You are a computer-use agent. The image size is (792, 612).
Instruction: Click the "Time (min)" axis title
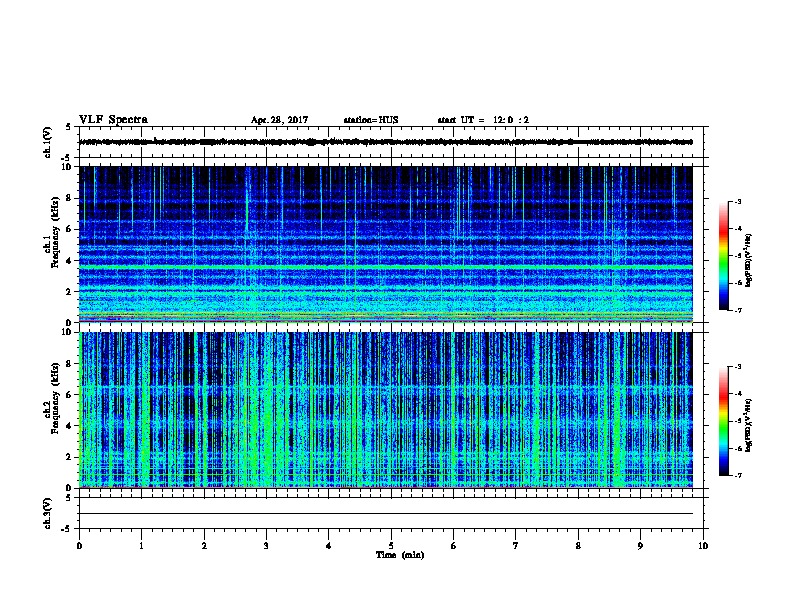[x=400, y=555]
